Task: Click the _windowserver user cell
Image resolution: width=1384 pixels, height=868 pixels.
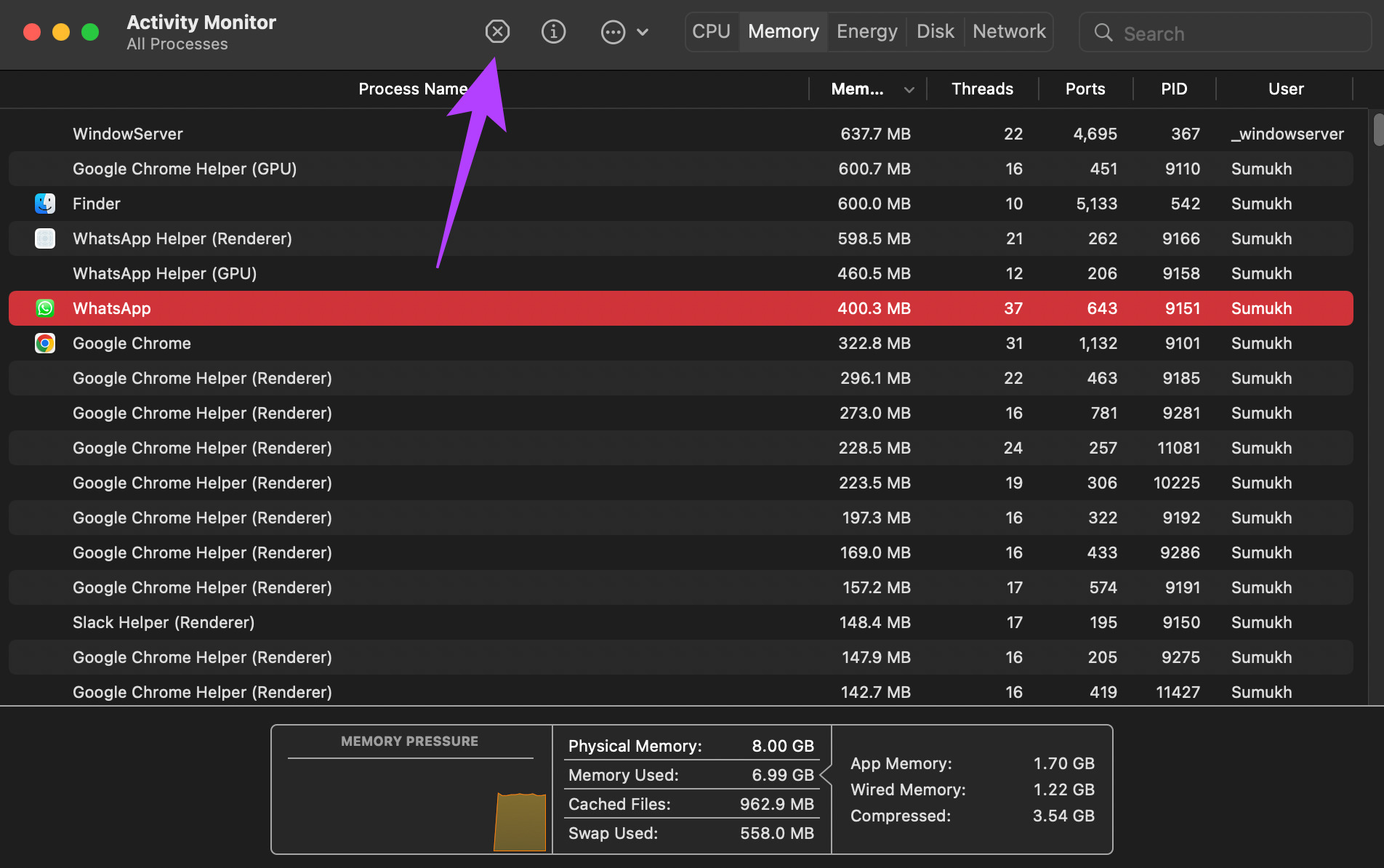Action: 1287,134
